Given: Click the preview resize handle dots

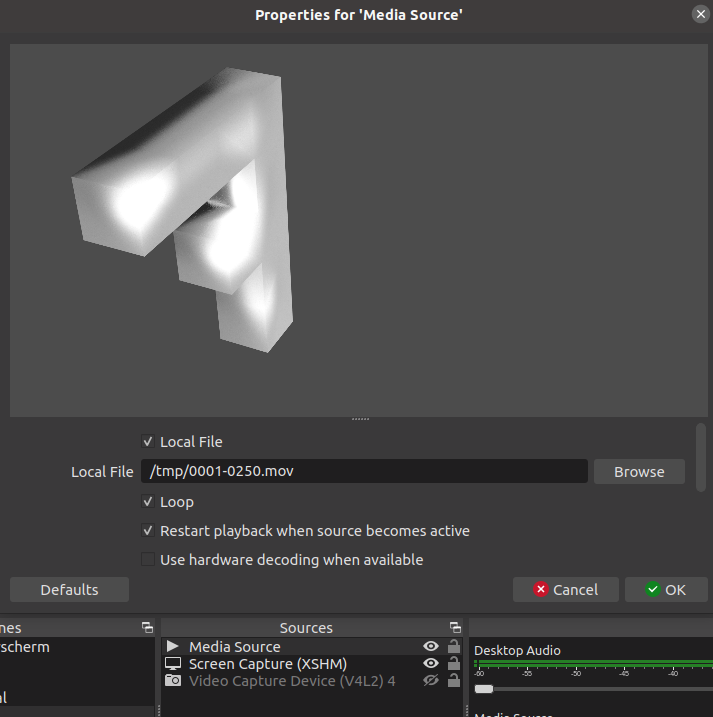Looking at the screenshot, I should pos(360,419).
